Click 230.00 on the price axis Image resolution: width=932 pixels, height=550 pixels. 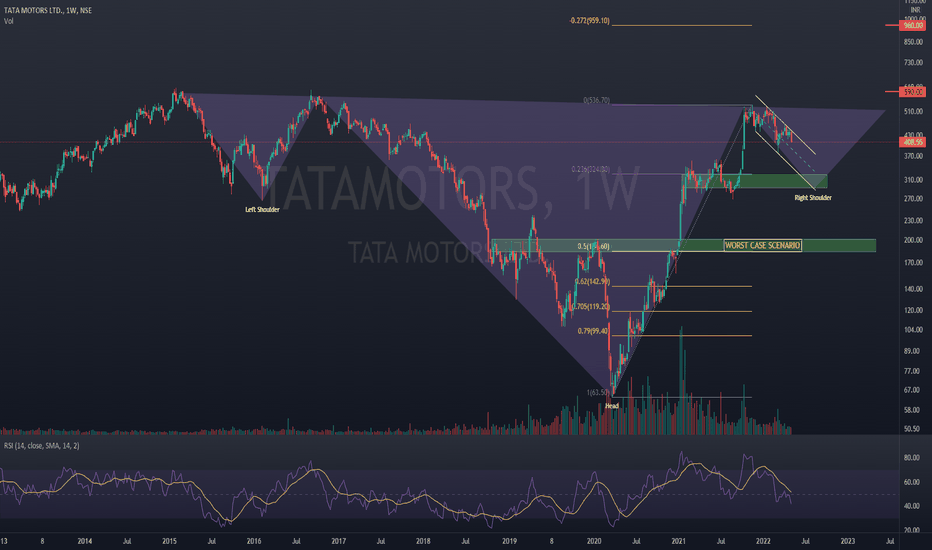(913, 221)
